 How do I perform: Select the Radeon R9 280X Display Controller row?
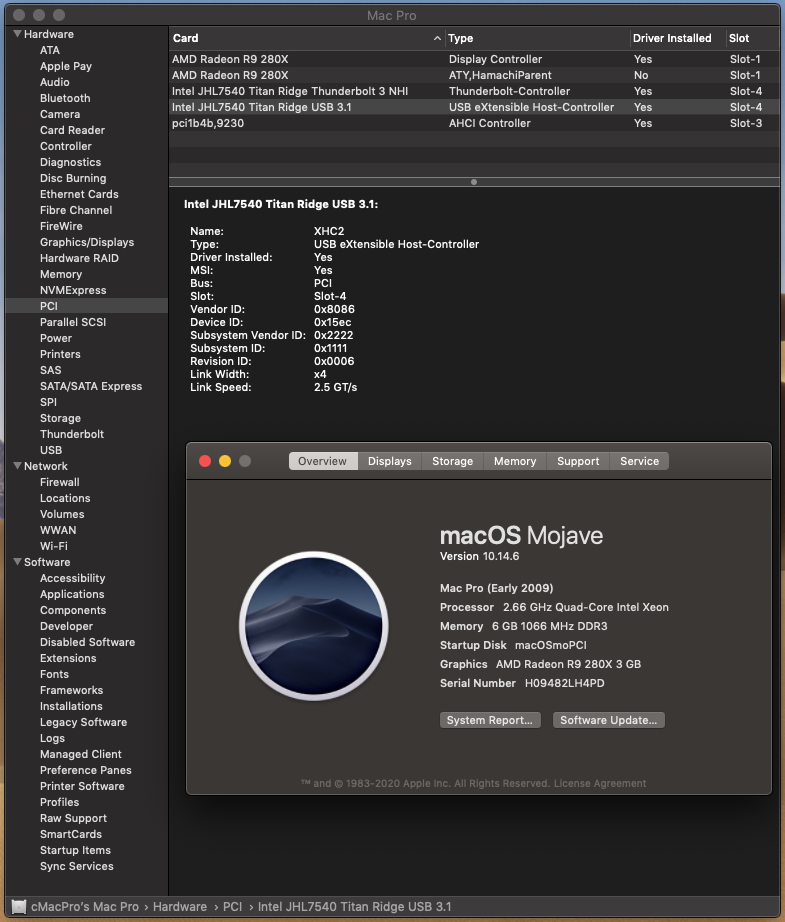tap(474, 59)
